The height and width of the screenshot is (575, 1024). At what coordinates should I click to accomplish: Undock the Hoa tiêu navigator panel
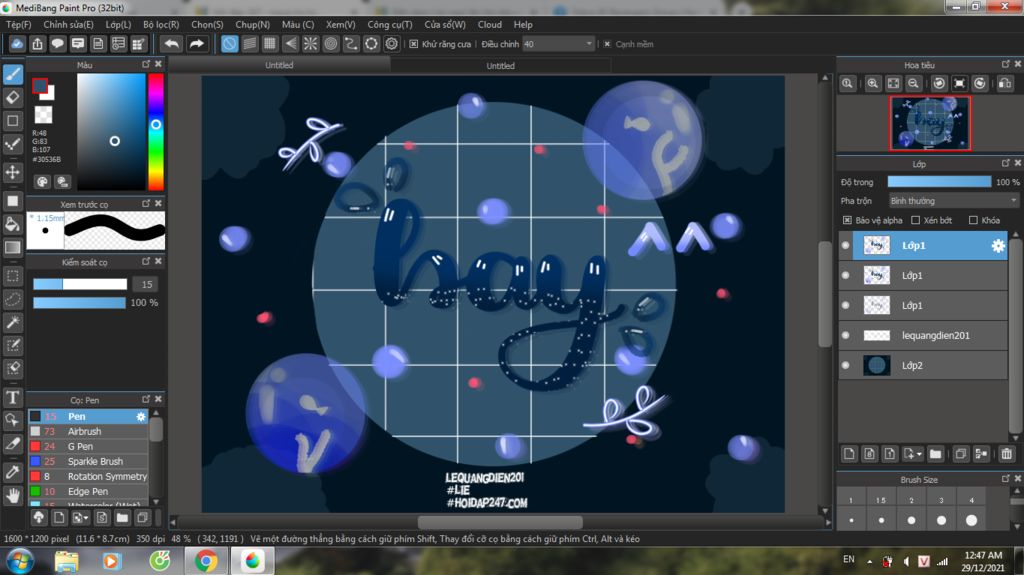[1006, 64]
